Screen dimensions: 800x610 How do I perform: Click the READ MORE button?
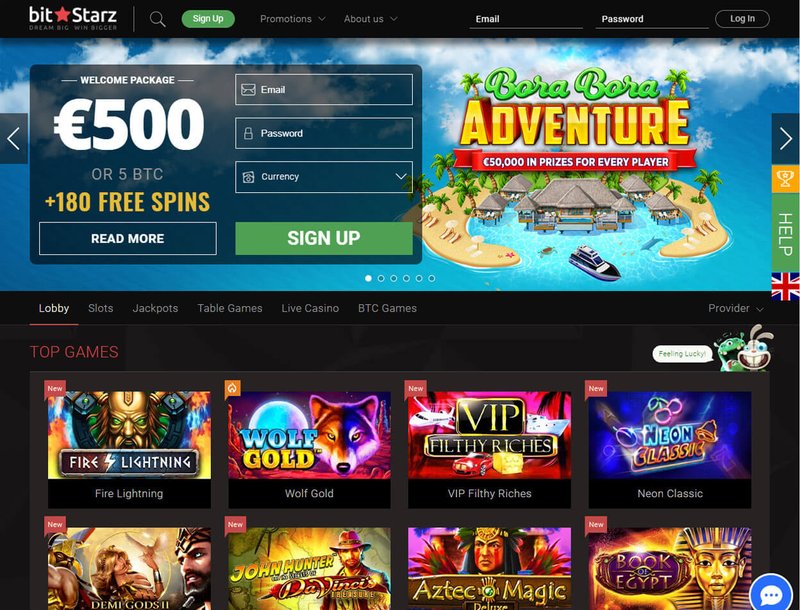[128, 238]
